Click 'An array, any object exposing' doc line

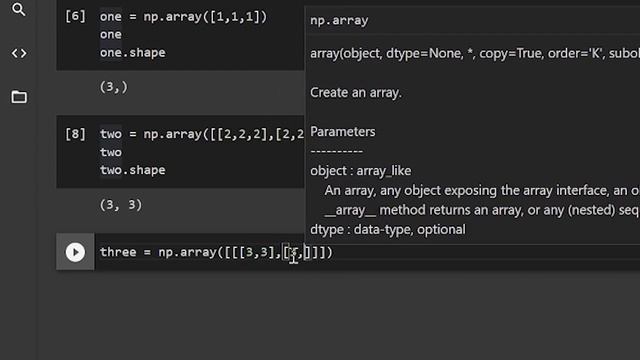[x=482, y=191]
